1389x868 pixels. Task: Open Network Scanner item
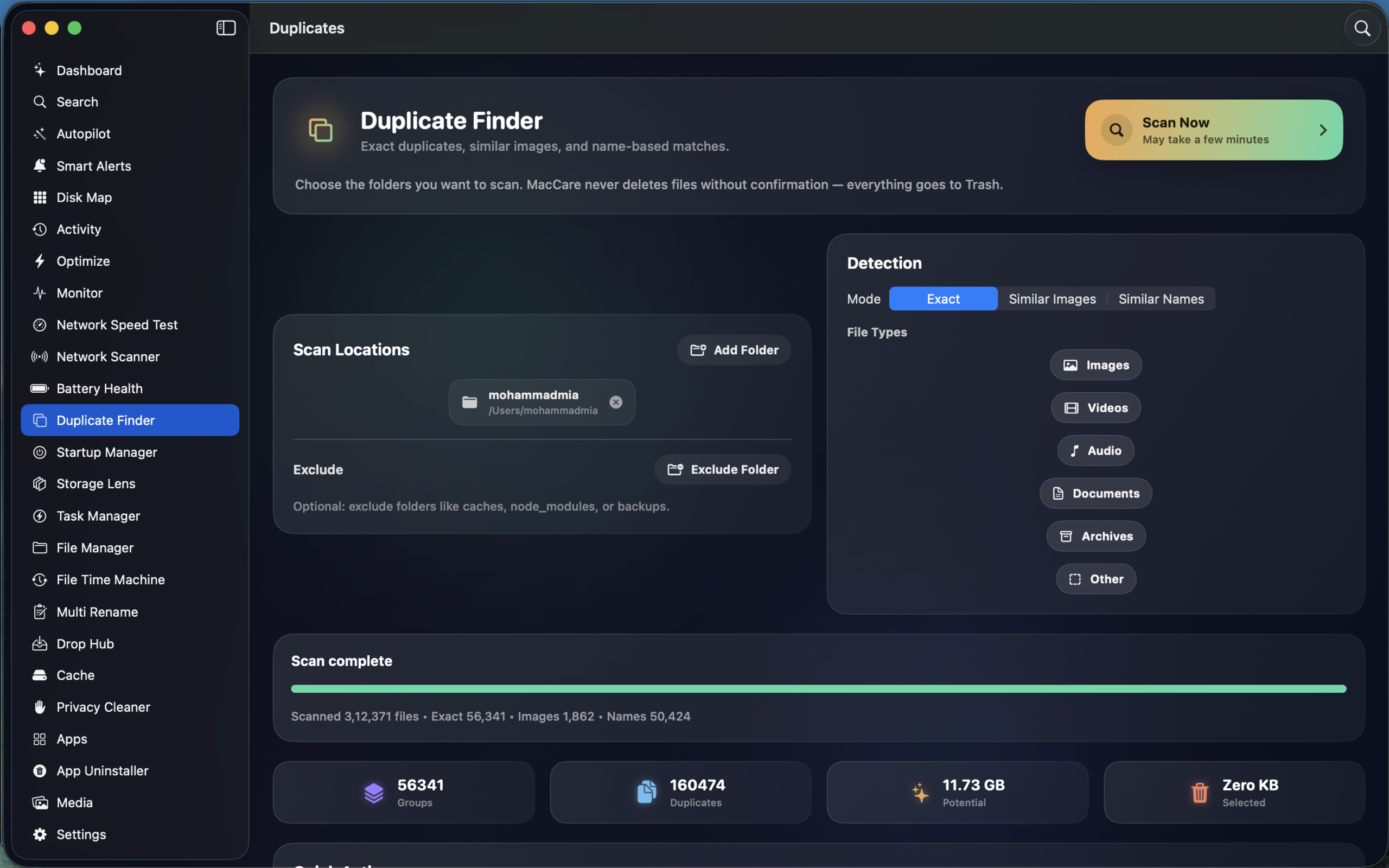click(130, 356)
